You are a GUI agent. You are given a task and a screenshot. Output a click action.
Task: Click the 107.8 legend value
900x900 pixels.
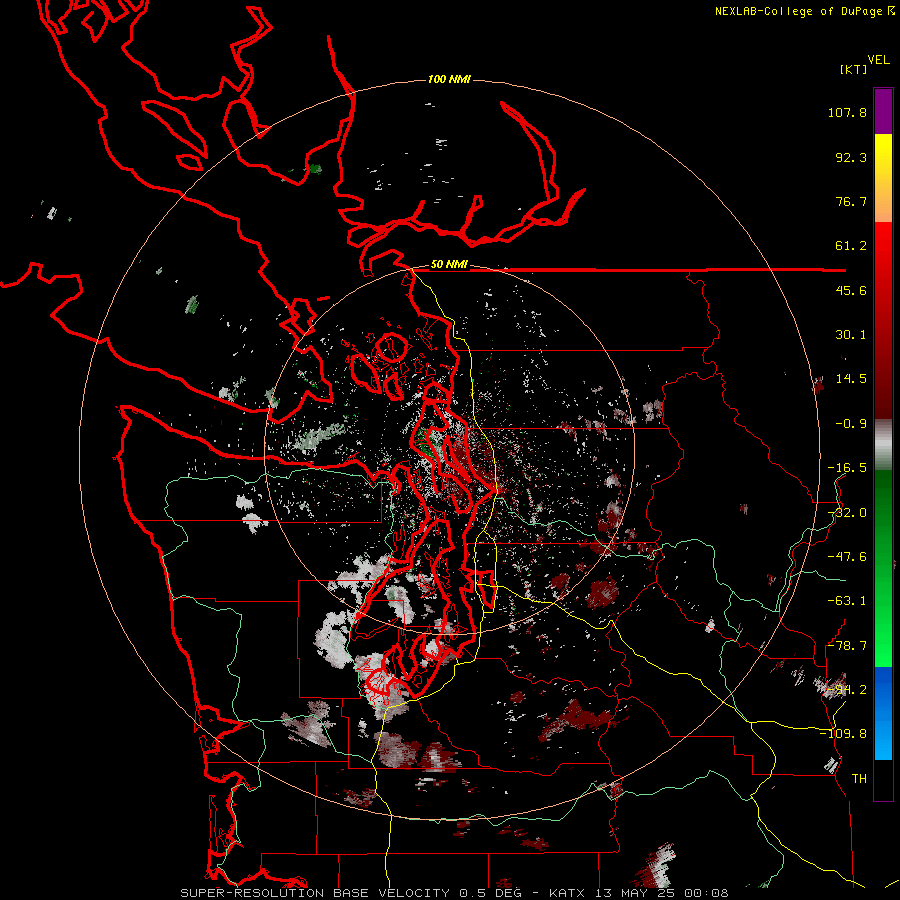847,112
